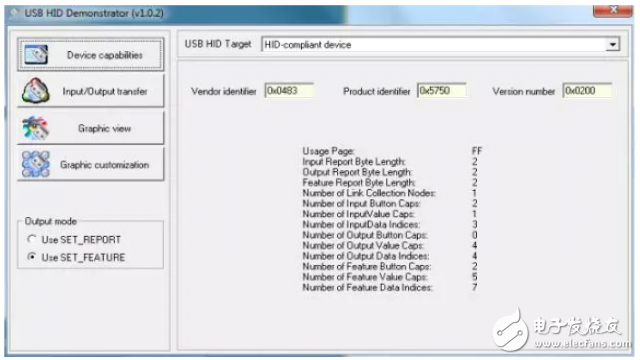Select the Use SET_REPORT radio button
This screenshot has width=640, height=360.
pos(31,239)
